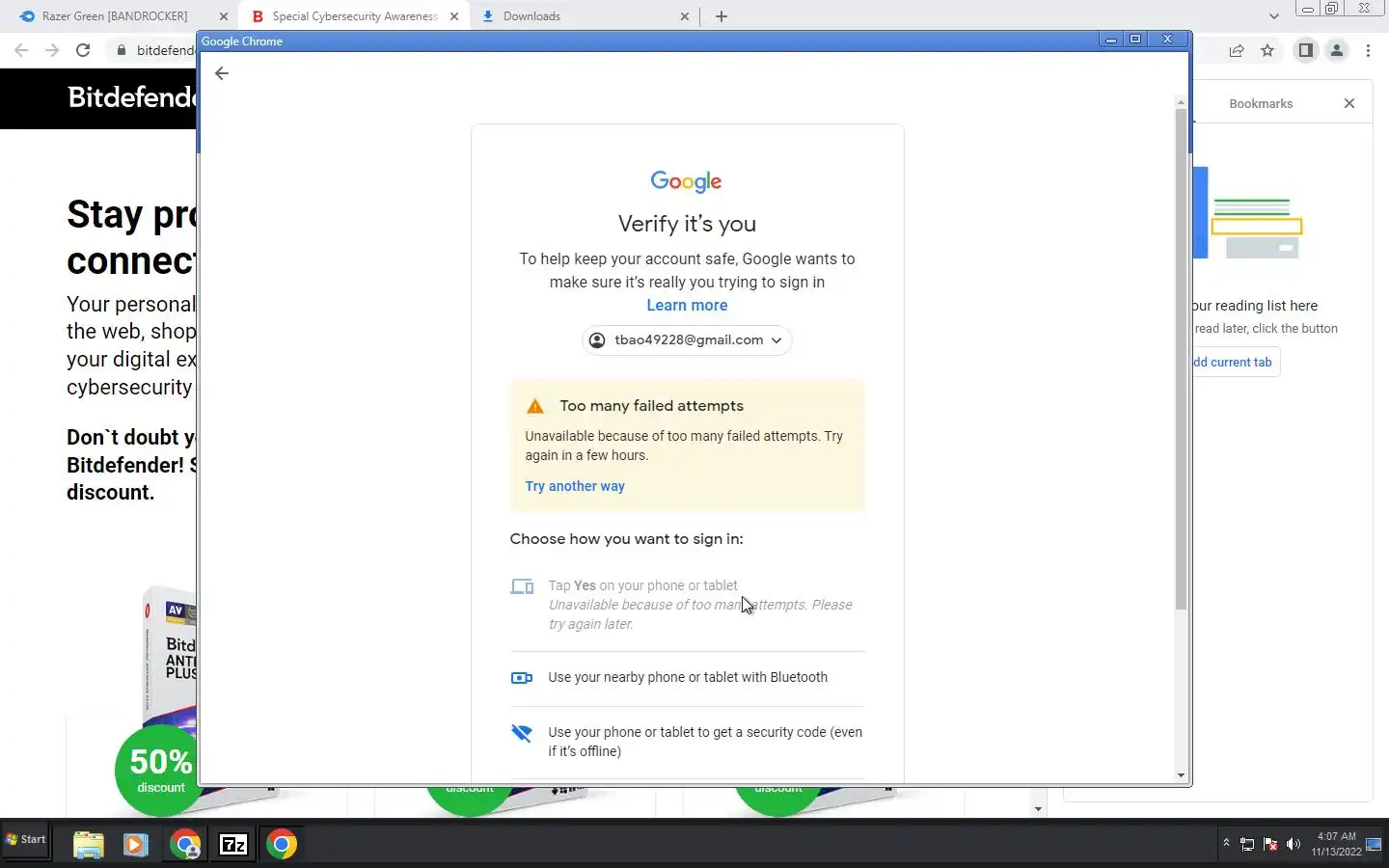Click the Google logo in sign-in card

(687, 181)
